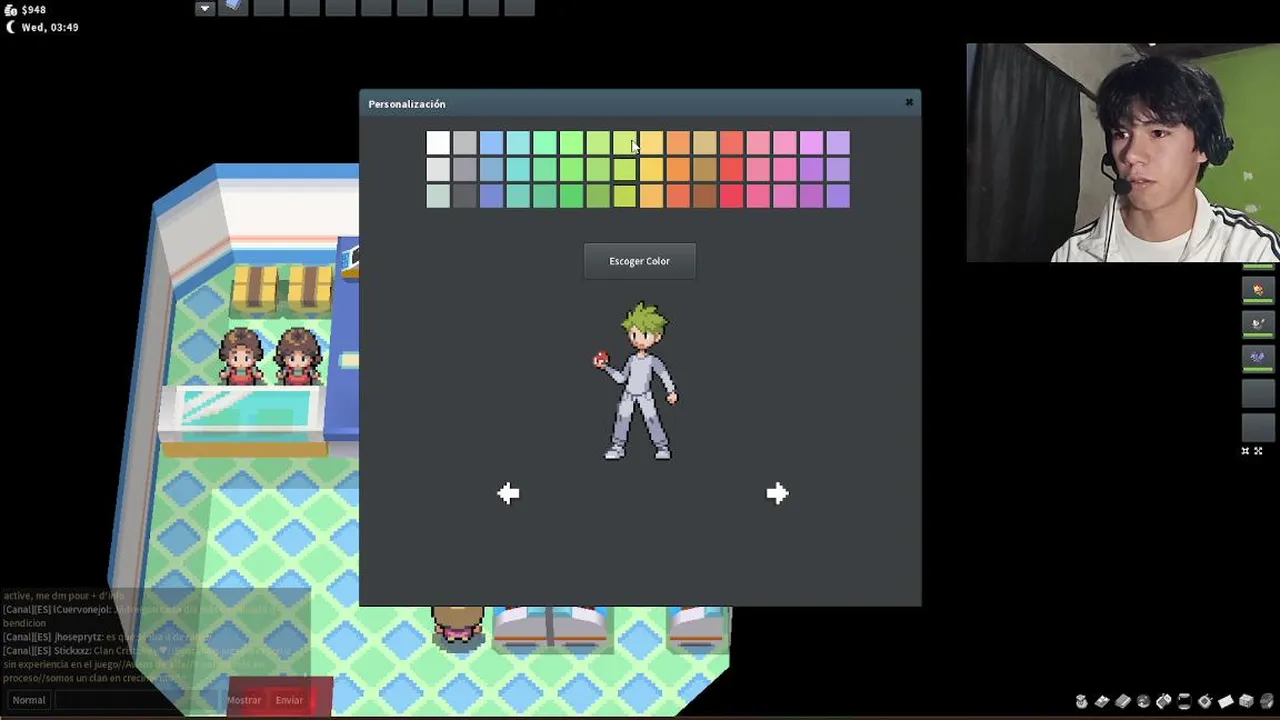Pick the sky blue swatch in top row
Screen dimensions: 1280x720
click(491, 143)
